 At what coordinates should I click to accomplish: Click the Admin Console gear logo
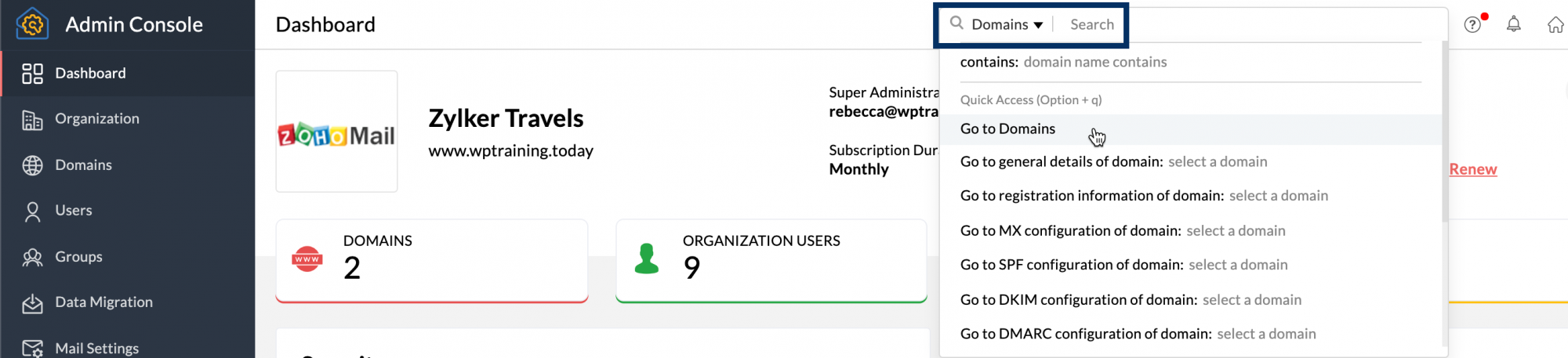pos(32,24)
